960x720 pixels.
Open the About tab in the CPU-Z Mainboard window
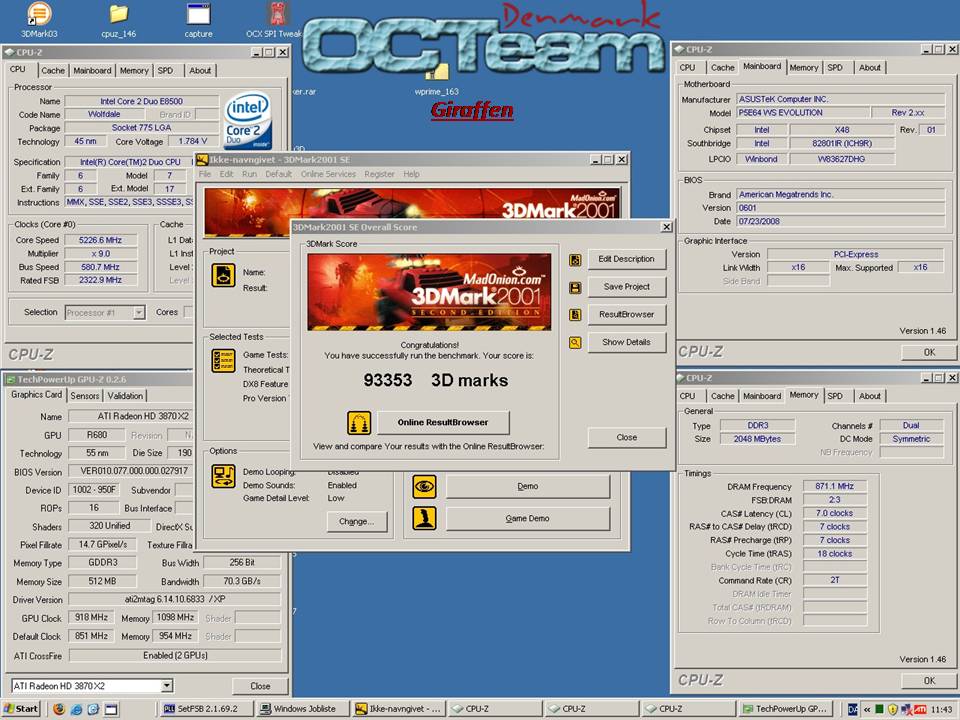(x=869, y=67)
